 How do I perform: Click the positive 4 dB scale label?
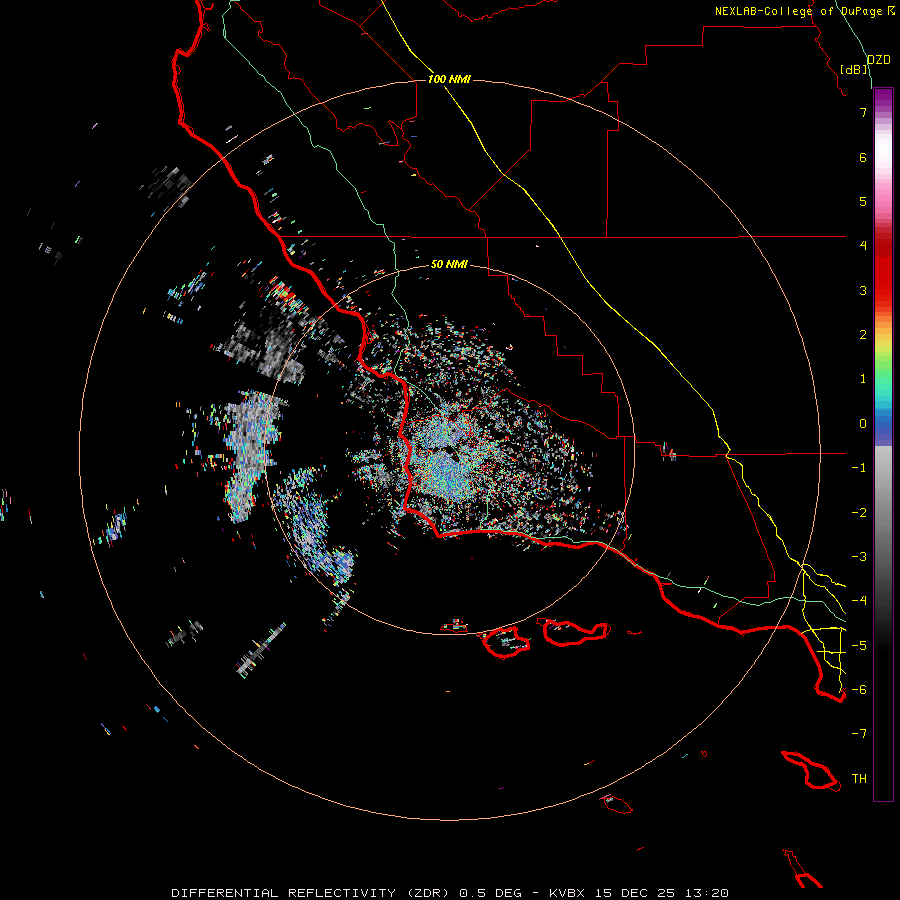tap(863, 246)
